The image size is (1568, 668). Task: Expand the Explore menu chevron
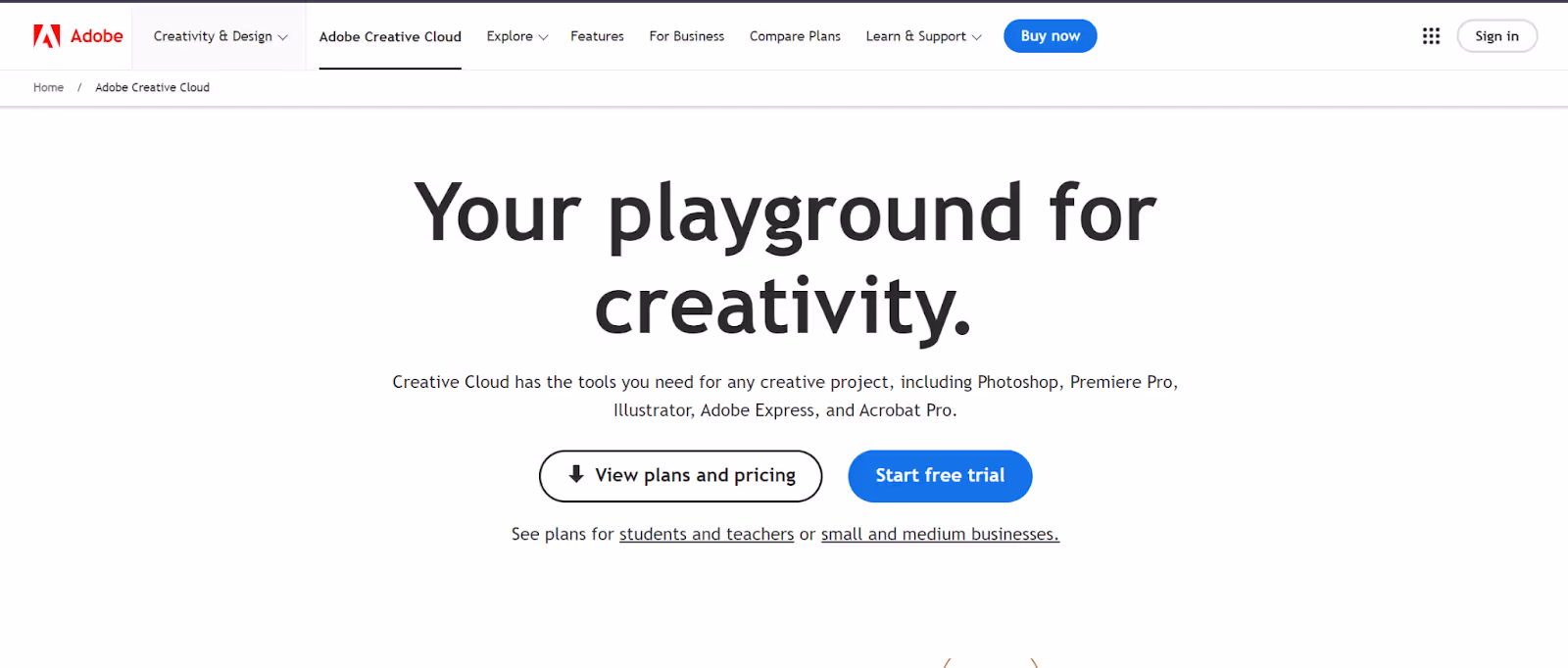pyautogui.click(x=544, y=37)
